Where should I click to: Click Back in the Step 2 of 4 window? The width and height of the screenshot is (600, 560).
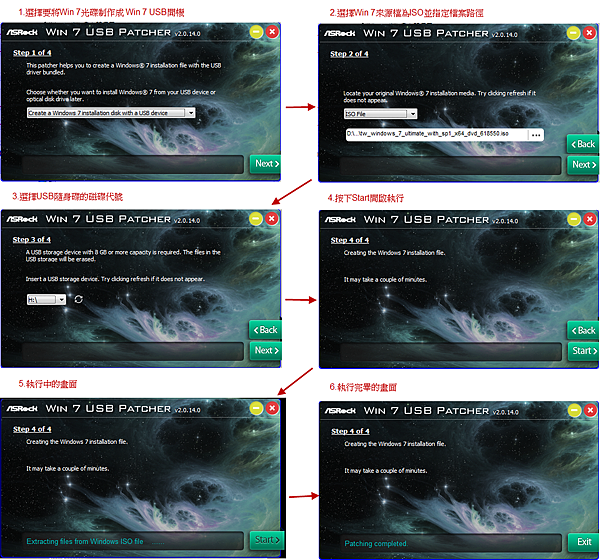coord(583,144)
